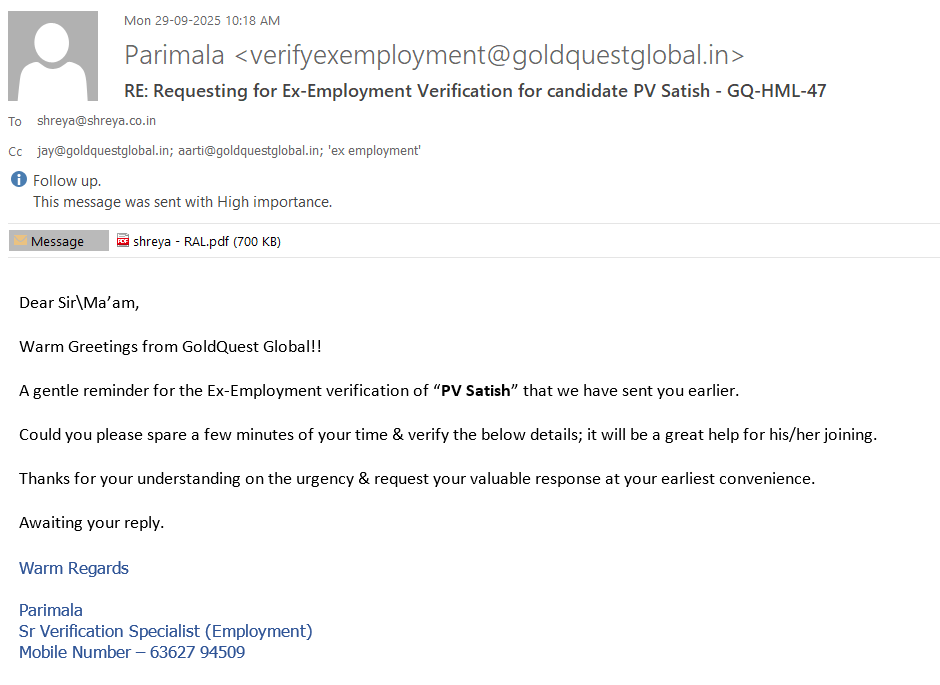Click the envelope icon on Message button
The height and width of the screenshot is (685, 940).
coord(21,241)
